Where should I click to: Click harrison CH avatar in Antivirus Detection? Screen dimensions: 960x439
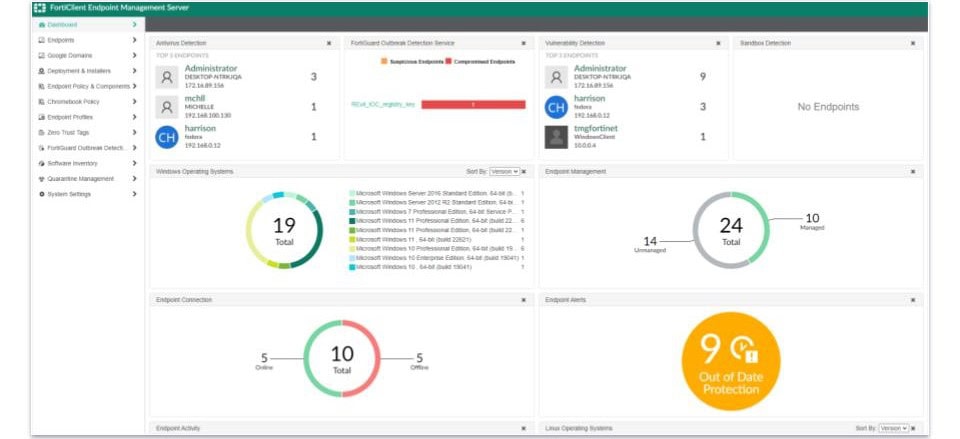pos(167,137)
